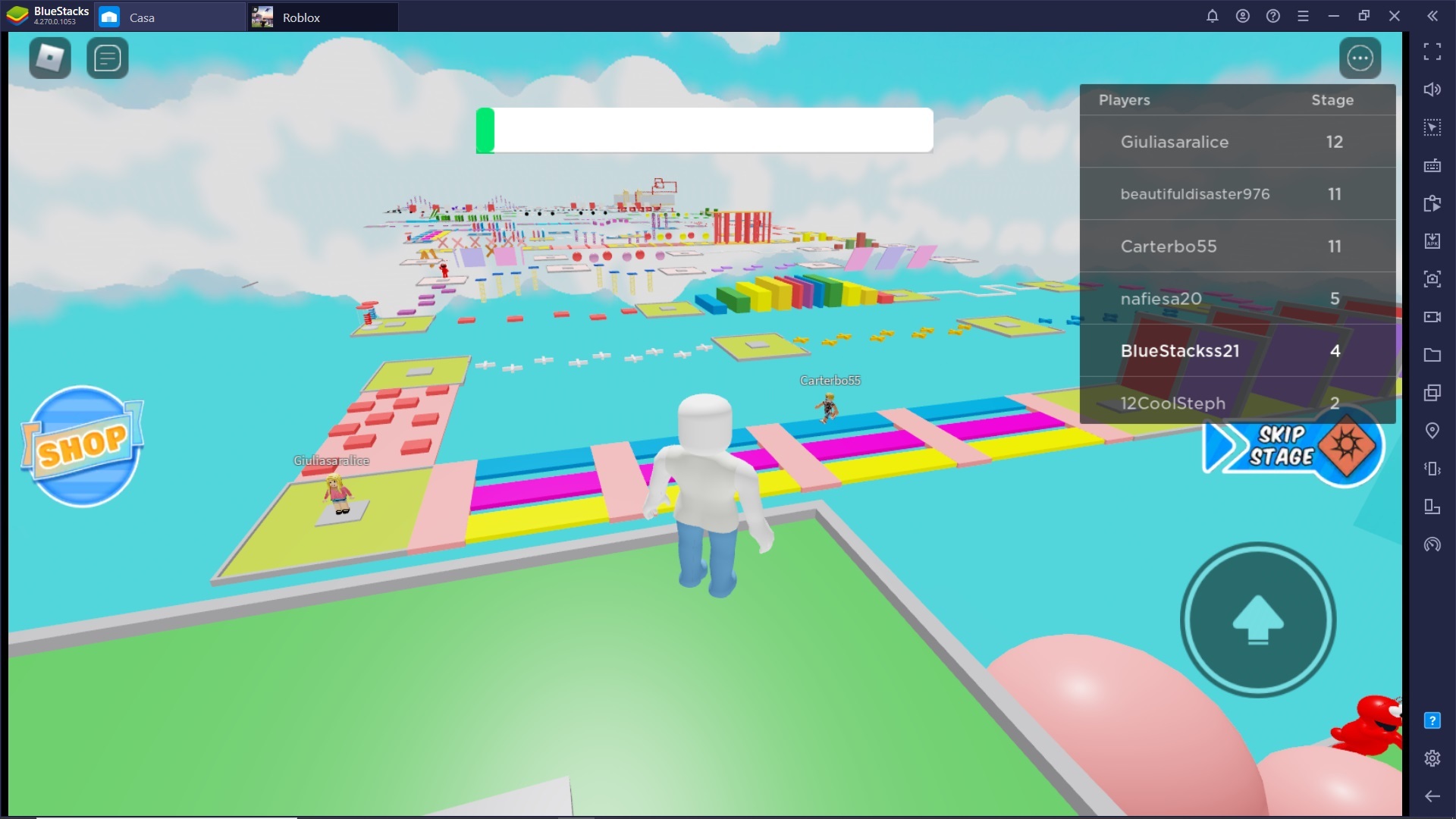Click the Roblox logo icon top-left
Image resolution: width=1456 pixels, height=819 pixels.
coord(49,57)
